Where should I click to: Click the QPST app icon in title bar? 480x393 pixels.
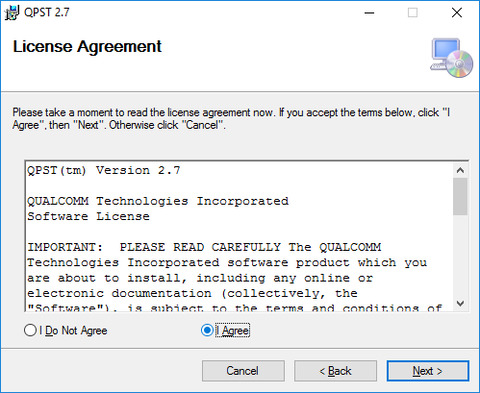click(x=12, y=13)
